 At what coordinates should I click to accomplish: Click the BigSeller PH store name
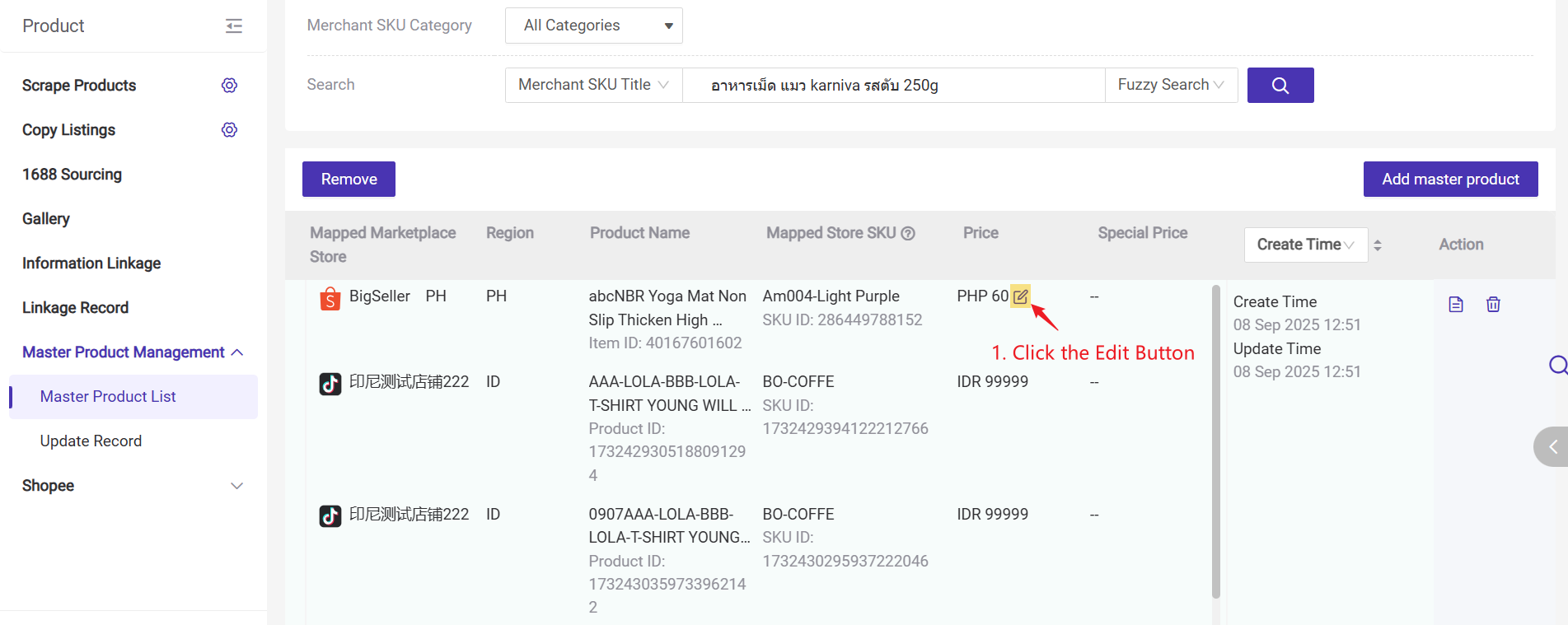coord(397,296)
